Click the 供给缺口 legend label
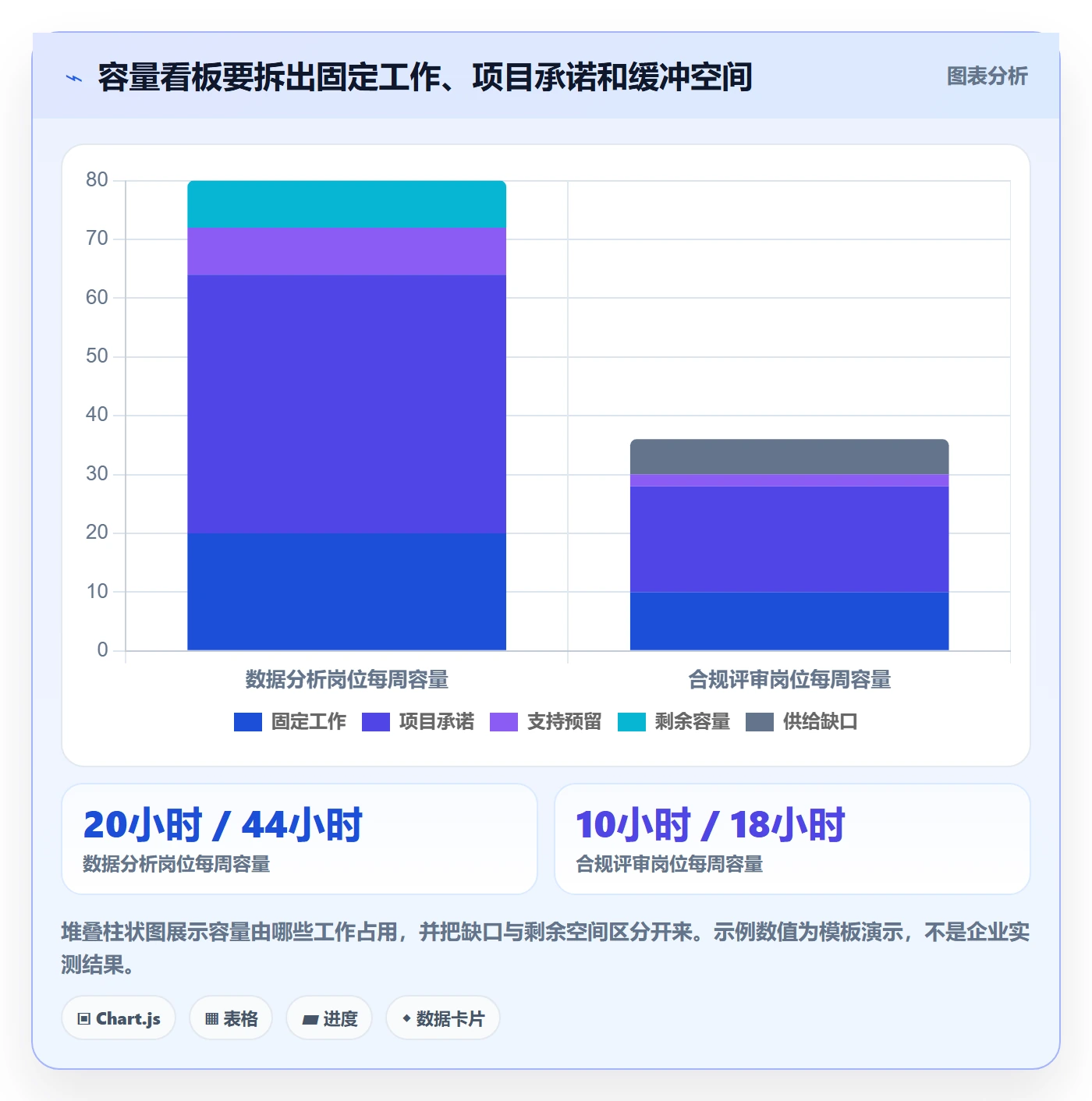 tap(820, 722)
